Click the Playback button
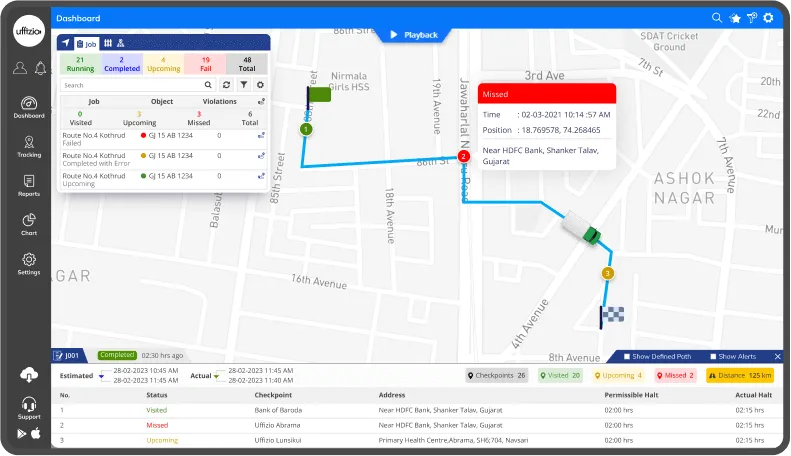This screenshot has width=791, height=456. pos(414,35)
